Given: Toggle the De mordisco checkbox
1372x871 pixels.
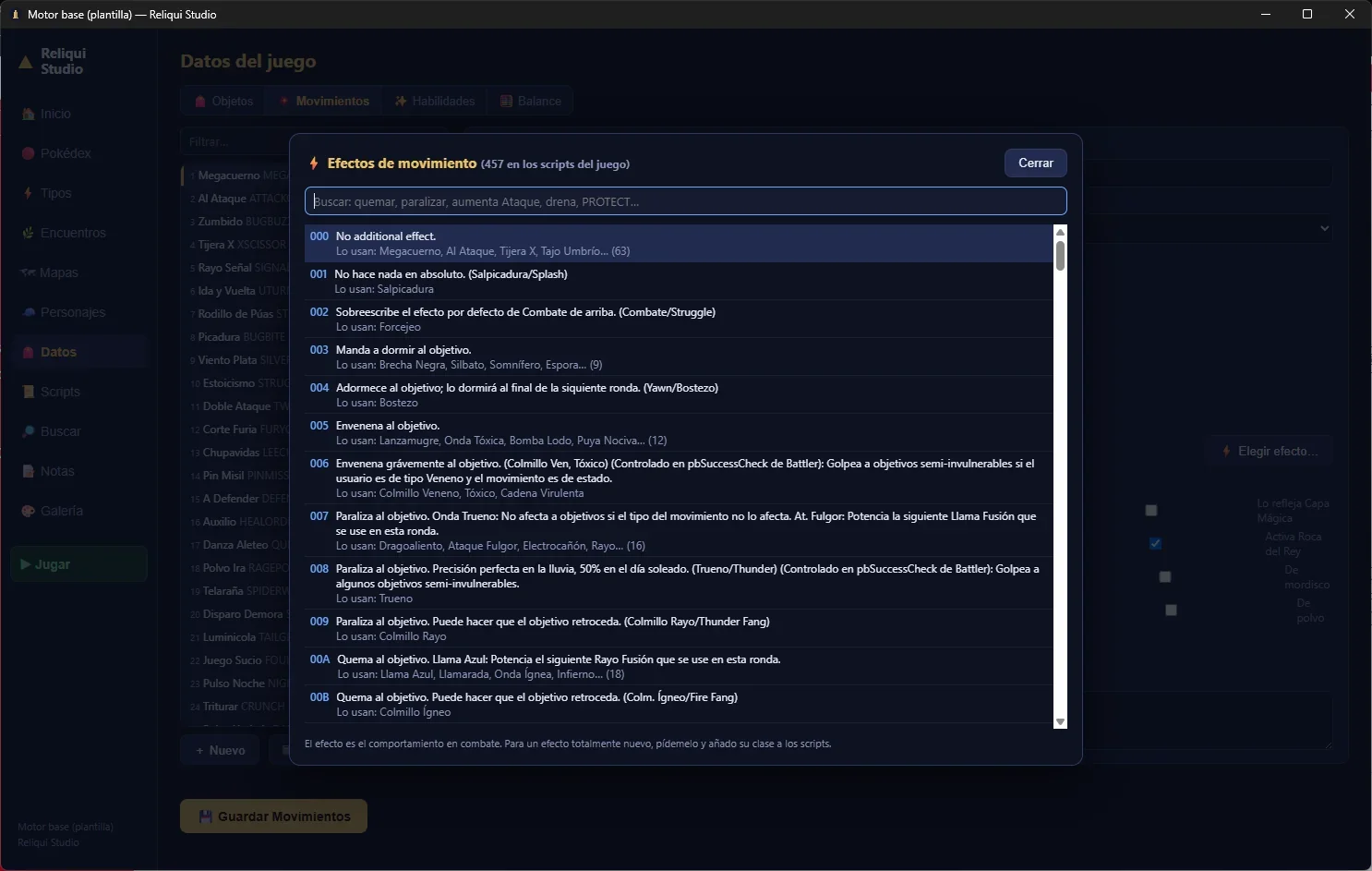Looking at the screenshot, I should (1165, 576).
